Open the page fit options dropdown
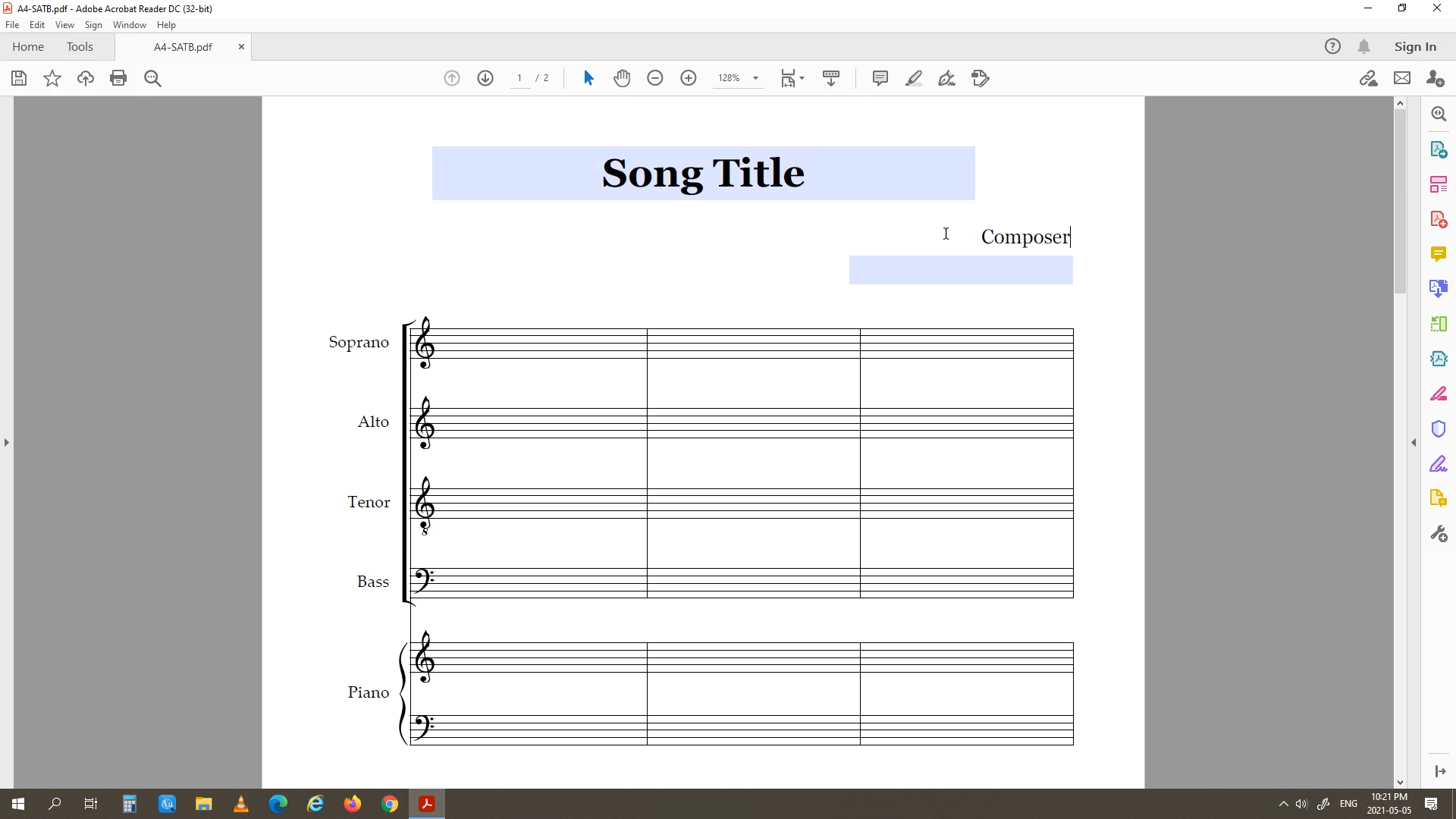Image resolution: width=1456 pixels, height=819 pixels. point(792,78)
